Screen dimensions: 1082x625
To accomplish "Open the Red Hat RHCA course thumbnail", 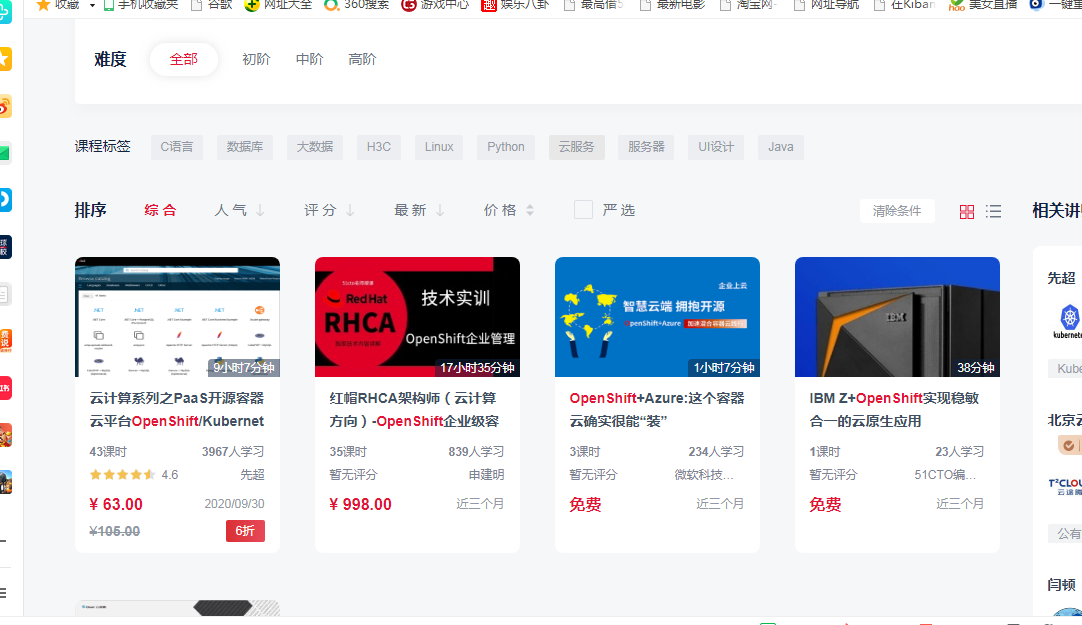I will [417, 317].
